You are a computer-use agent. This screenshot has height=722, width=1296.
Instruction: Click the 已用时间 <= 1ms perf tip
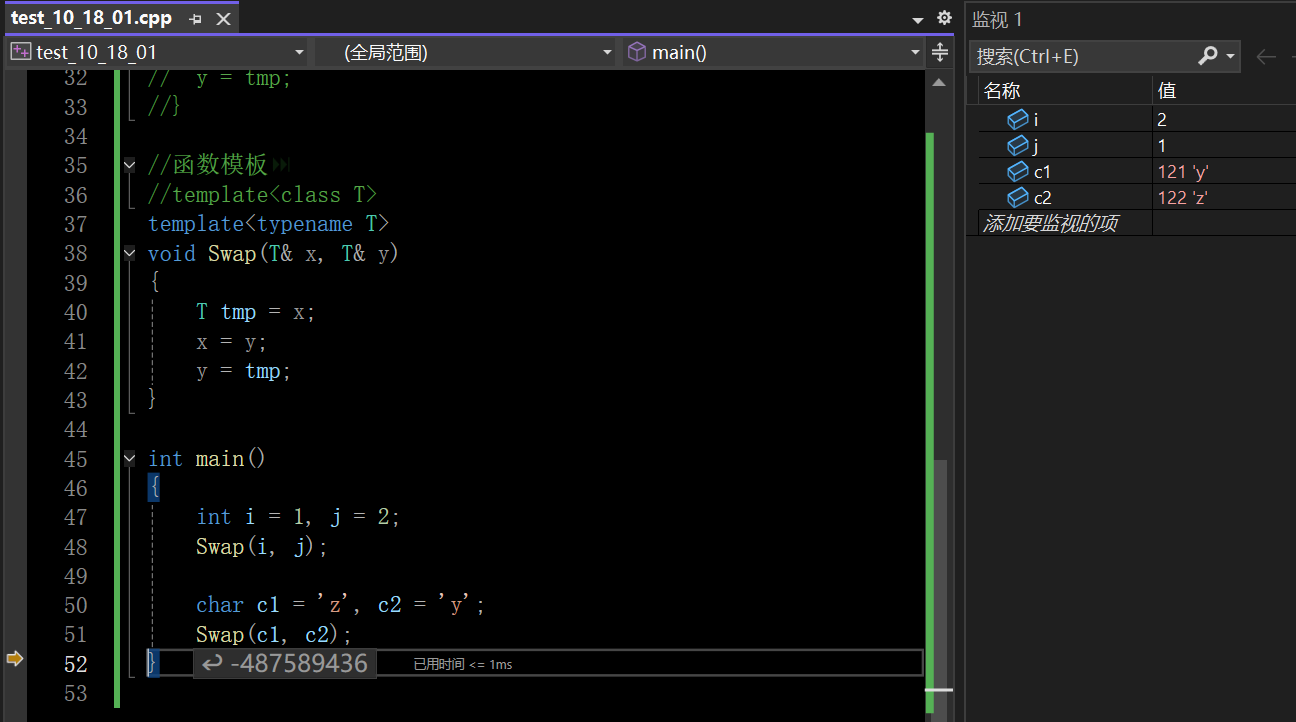tap(463, 664)
